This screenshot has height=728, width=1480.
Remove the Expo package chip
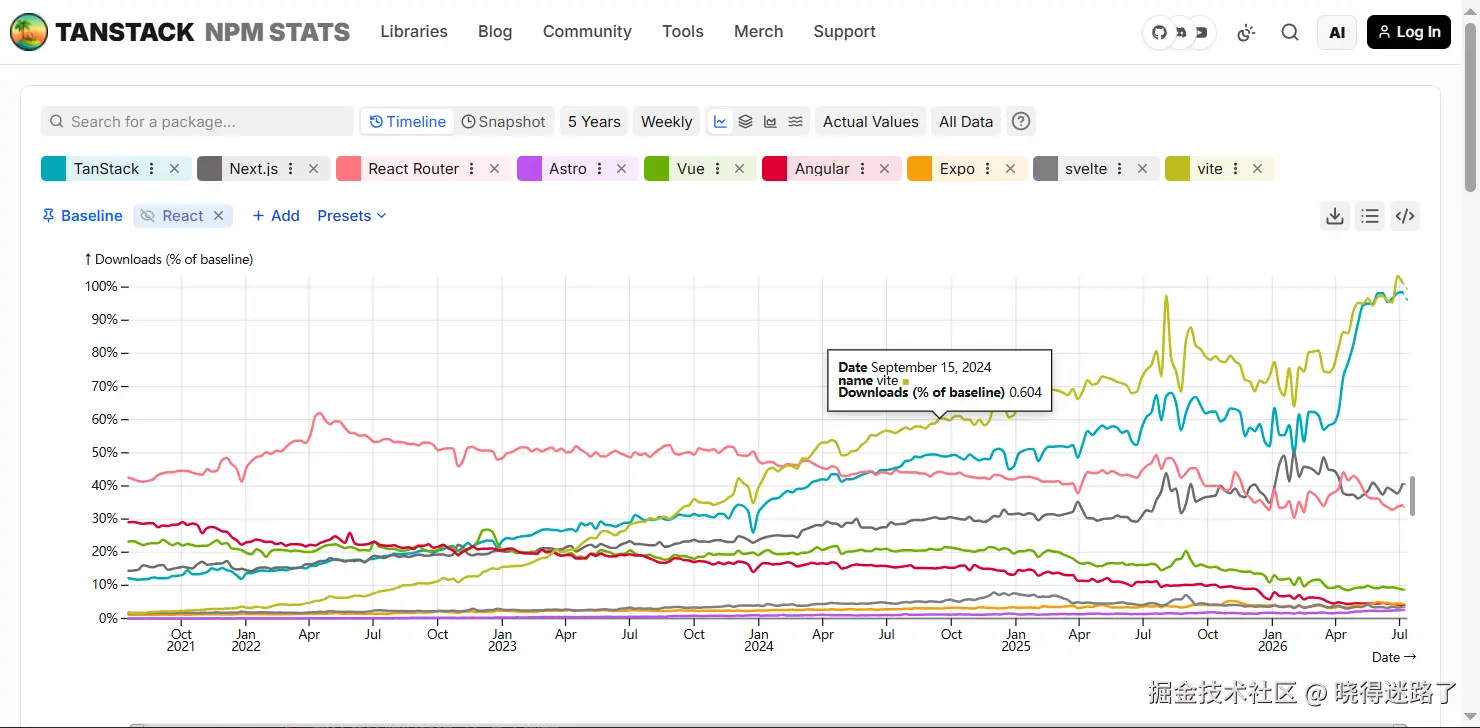1010,169
